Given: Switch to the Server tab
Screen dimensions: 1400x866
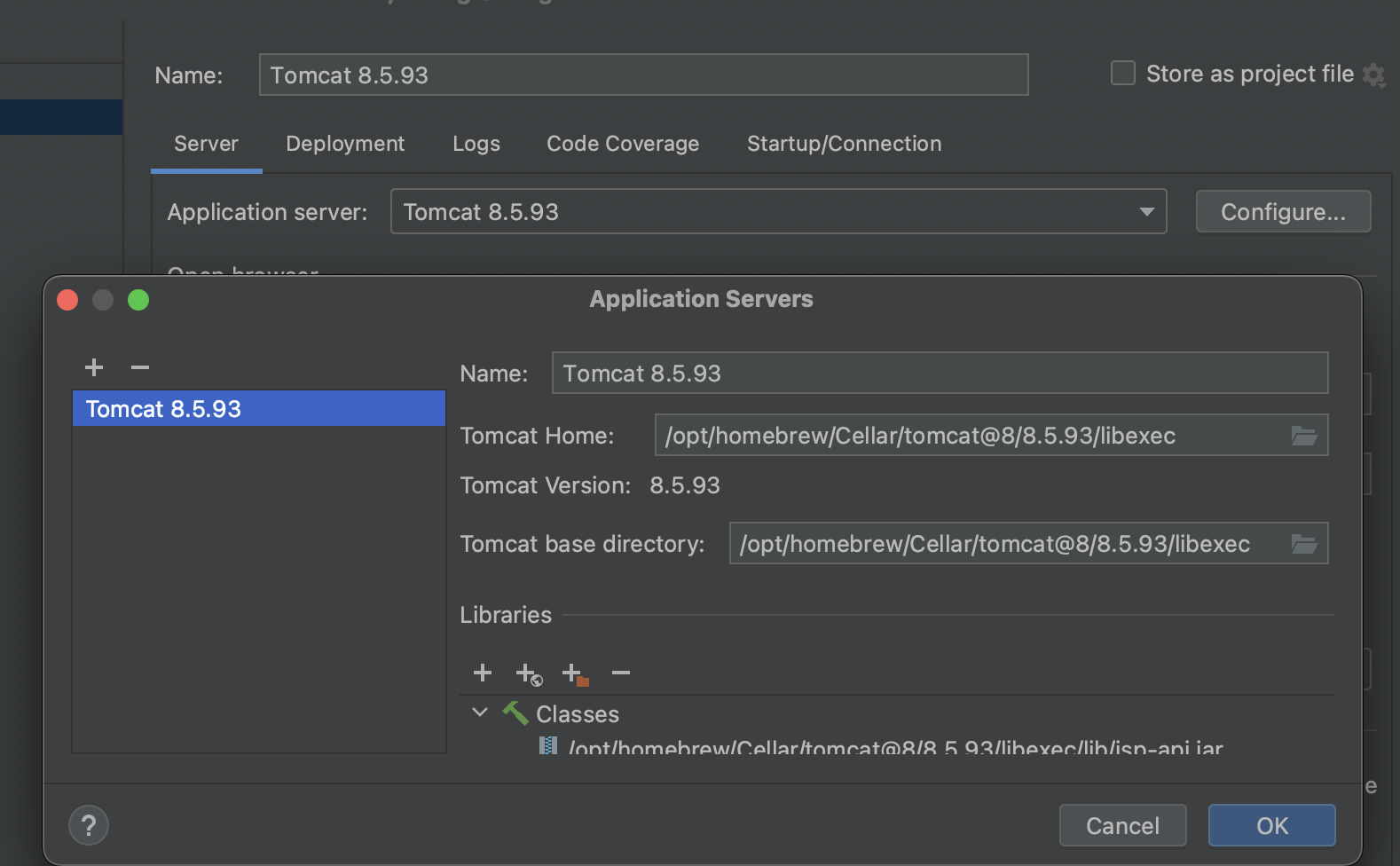Looking at the screenshot, I should 206,144.
